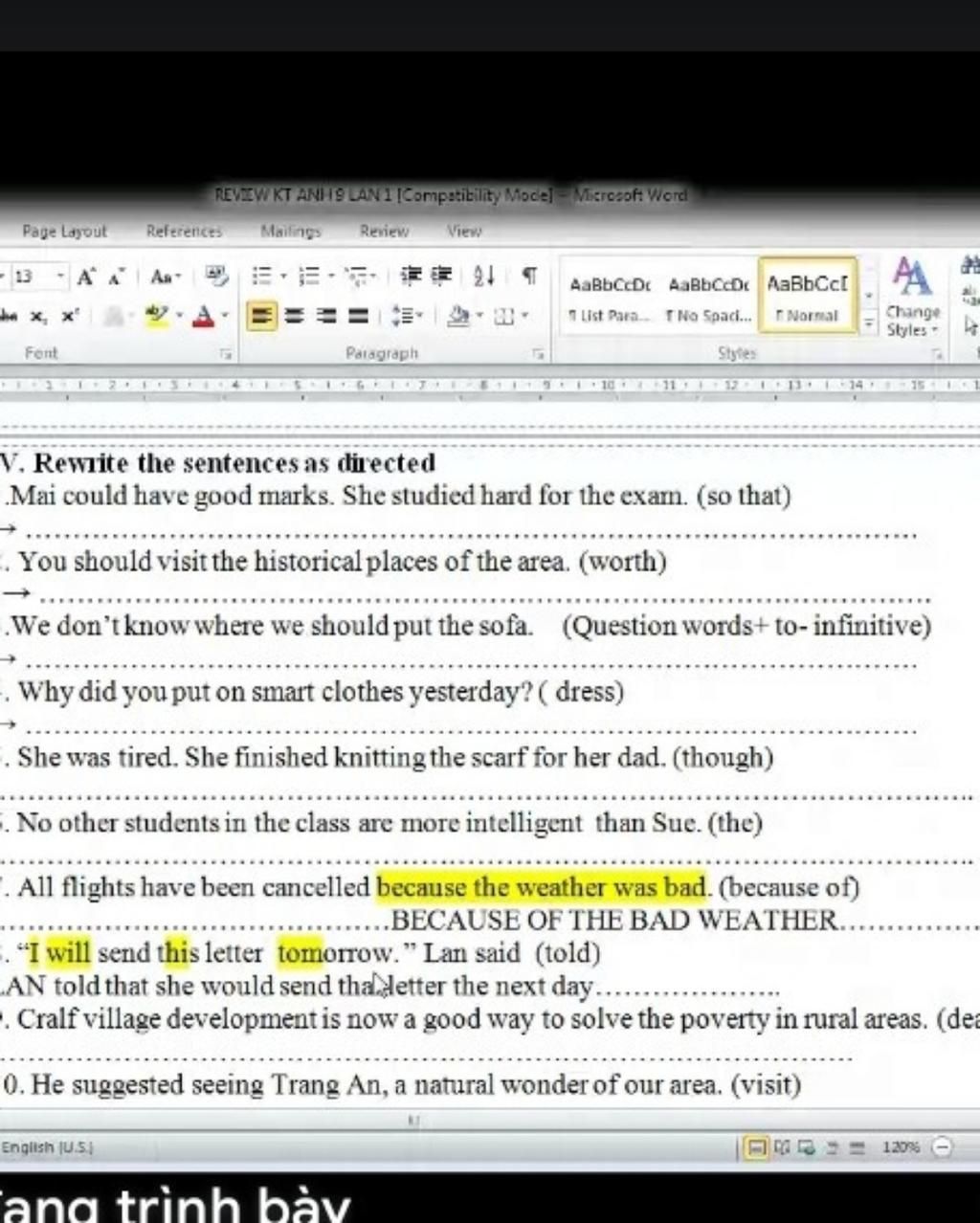Expand the Numbering dropdown arrow
Screen dimensions: 980x1223
(x=331, y=278)
